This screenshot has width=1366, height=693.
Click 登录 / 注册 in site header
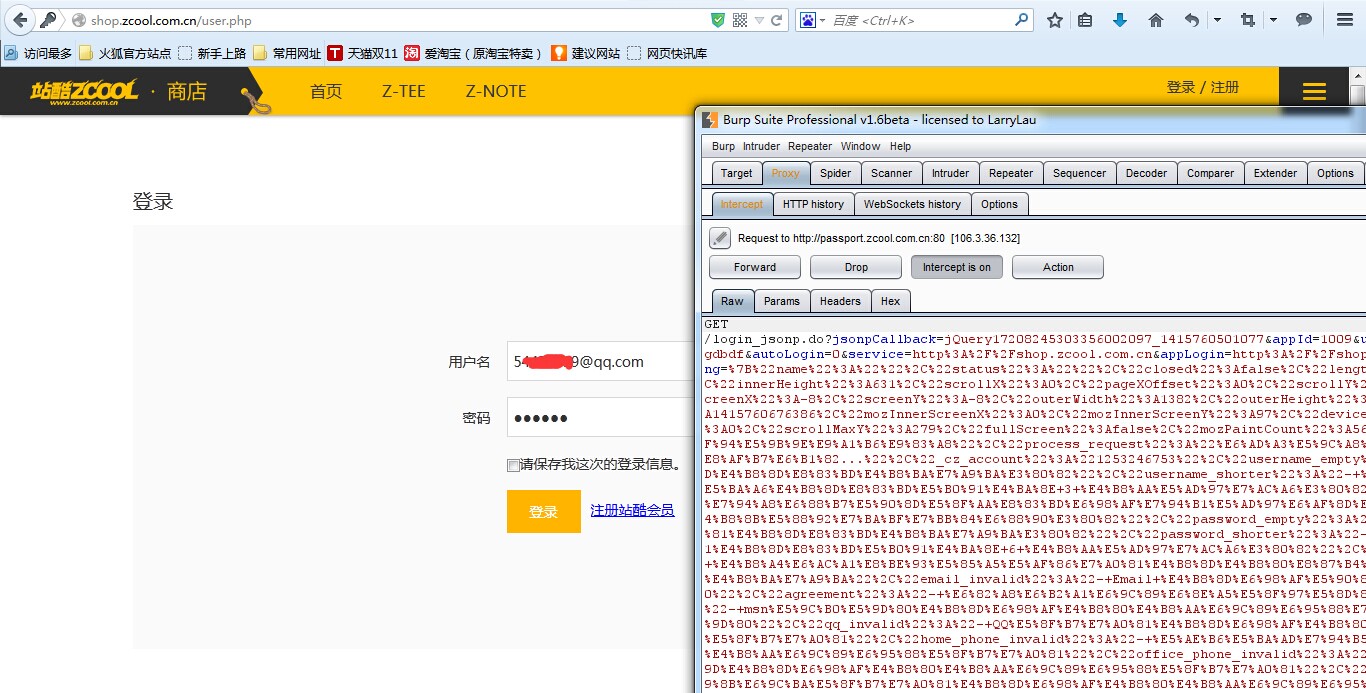pyautogui.click(x=1203, y=87)
